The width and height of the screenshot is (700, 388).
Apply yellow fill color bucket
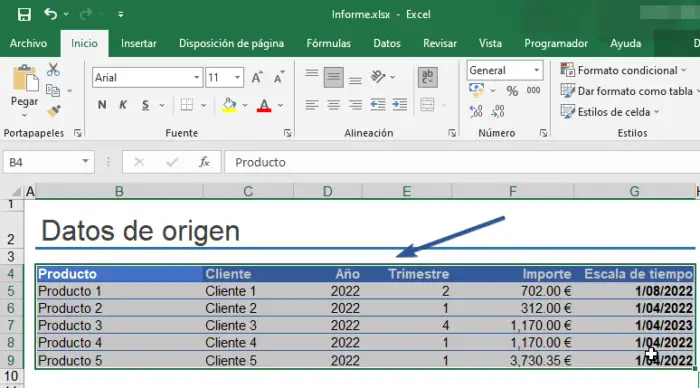pos(229,105)
